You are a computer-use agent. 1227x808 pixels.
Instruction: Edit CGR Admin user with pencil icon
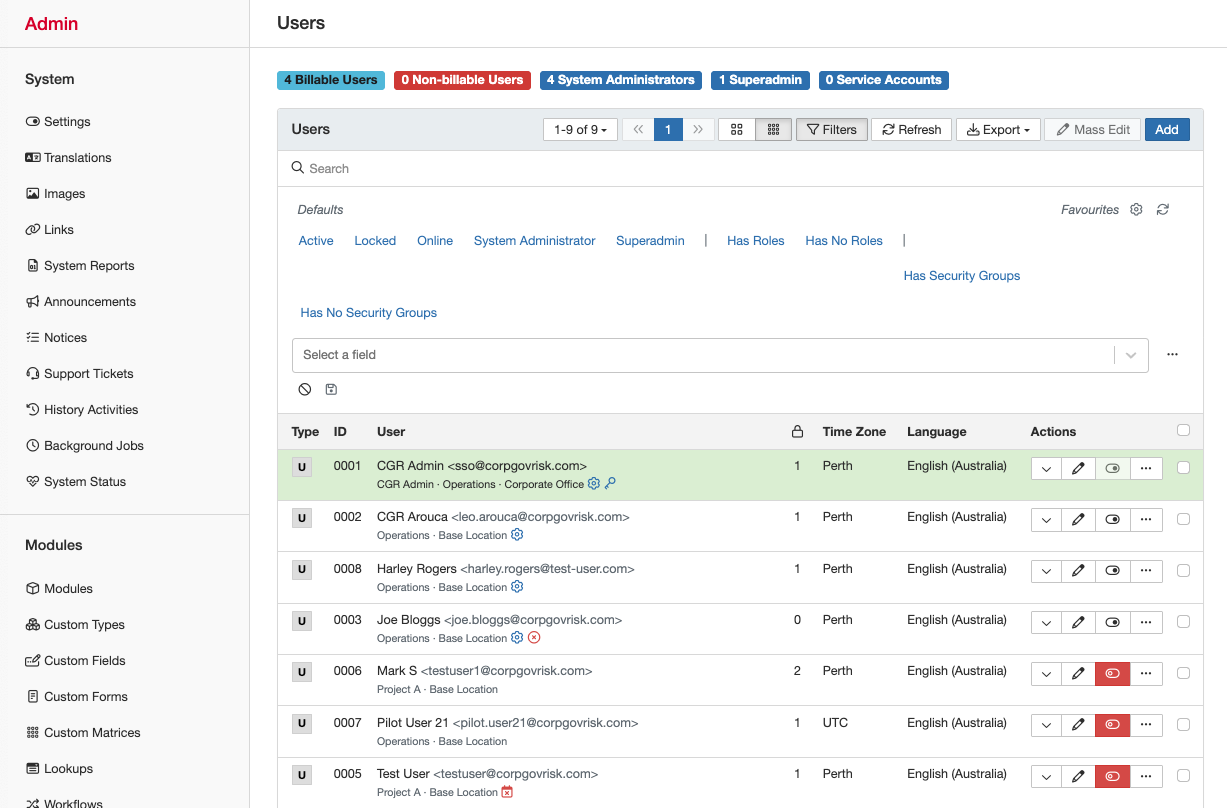[1078, 468]
